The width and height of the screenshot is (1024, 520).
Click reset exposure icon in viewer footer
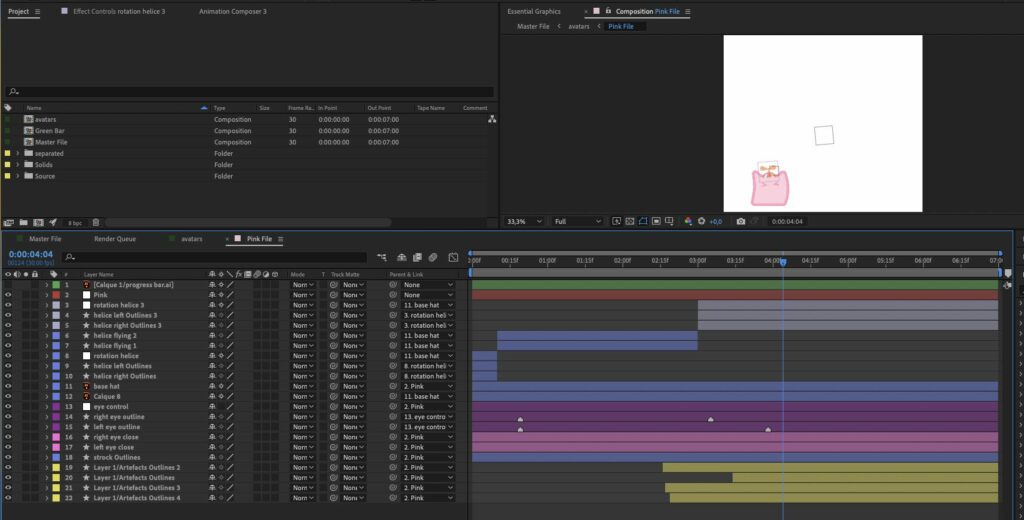[x=701, y=221]
